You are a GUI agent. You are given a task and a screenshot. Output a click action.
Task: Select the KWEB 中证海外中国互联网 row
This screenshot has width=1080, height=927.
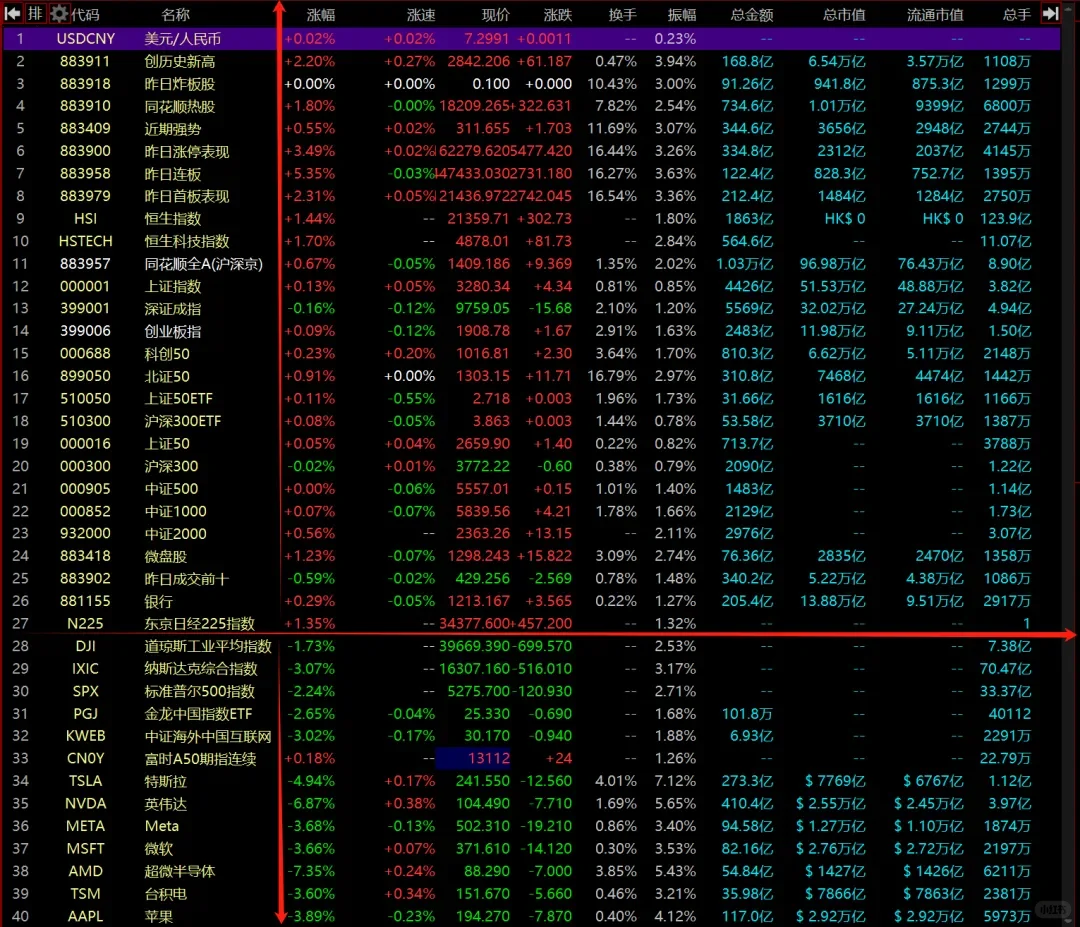(532, 736)
